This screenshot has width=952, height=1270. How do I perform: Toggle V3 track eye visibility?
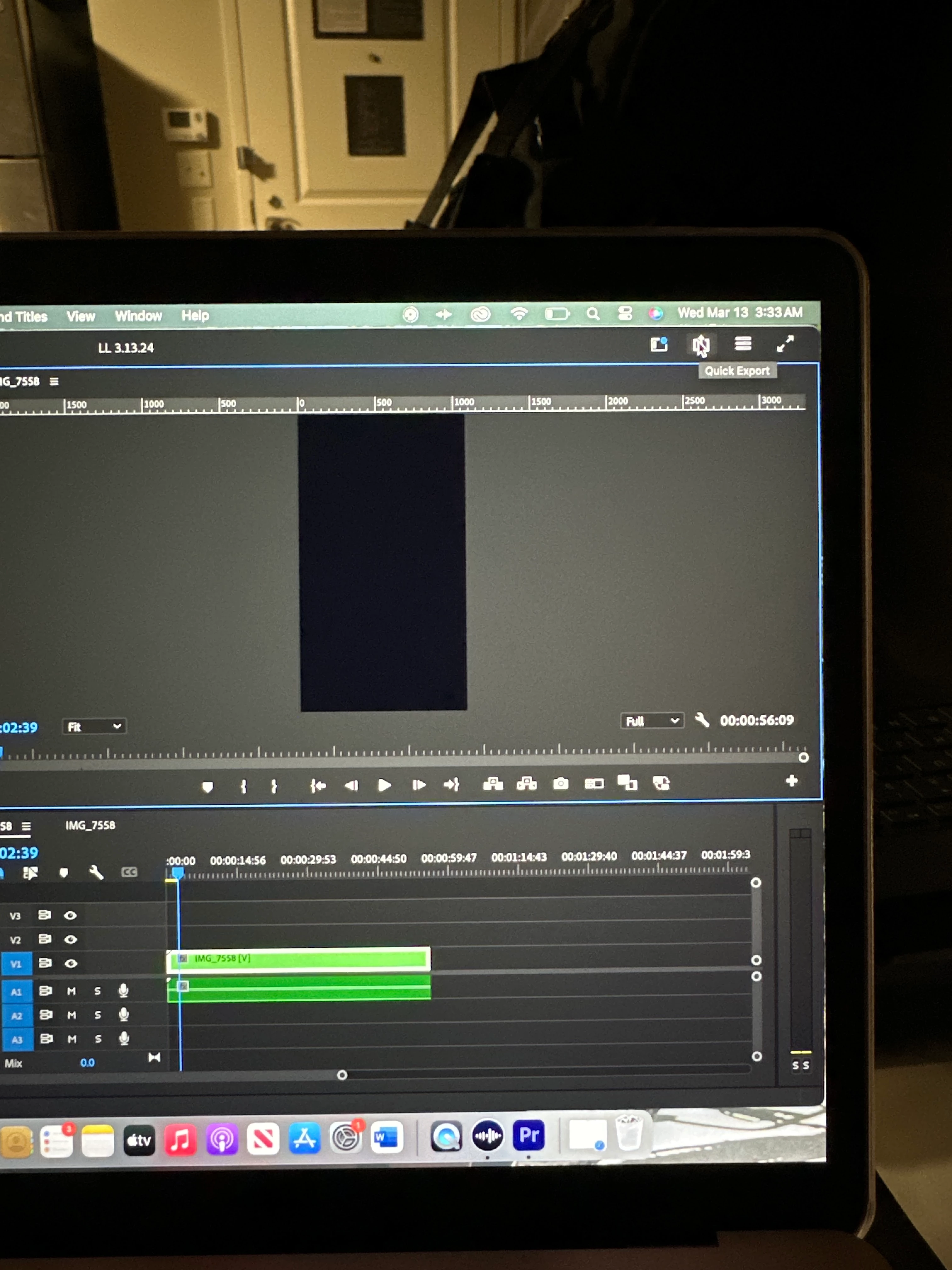point(70,915)
